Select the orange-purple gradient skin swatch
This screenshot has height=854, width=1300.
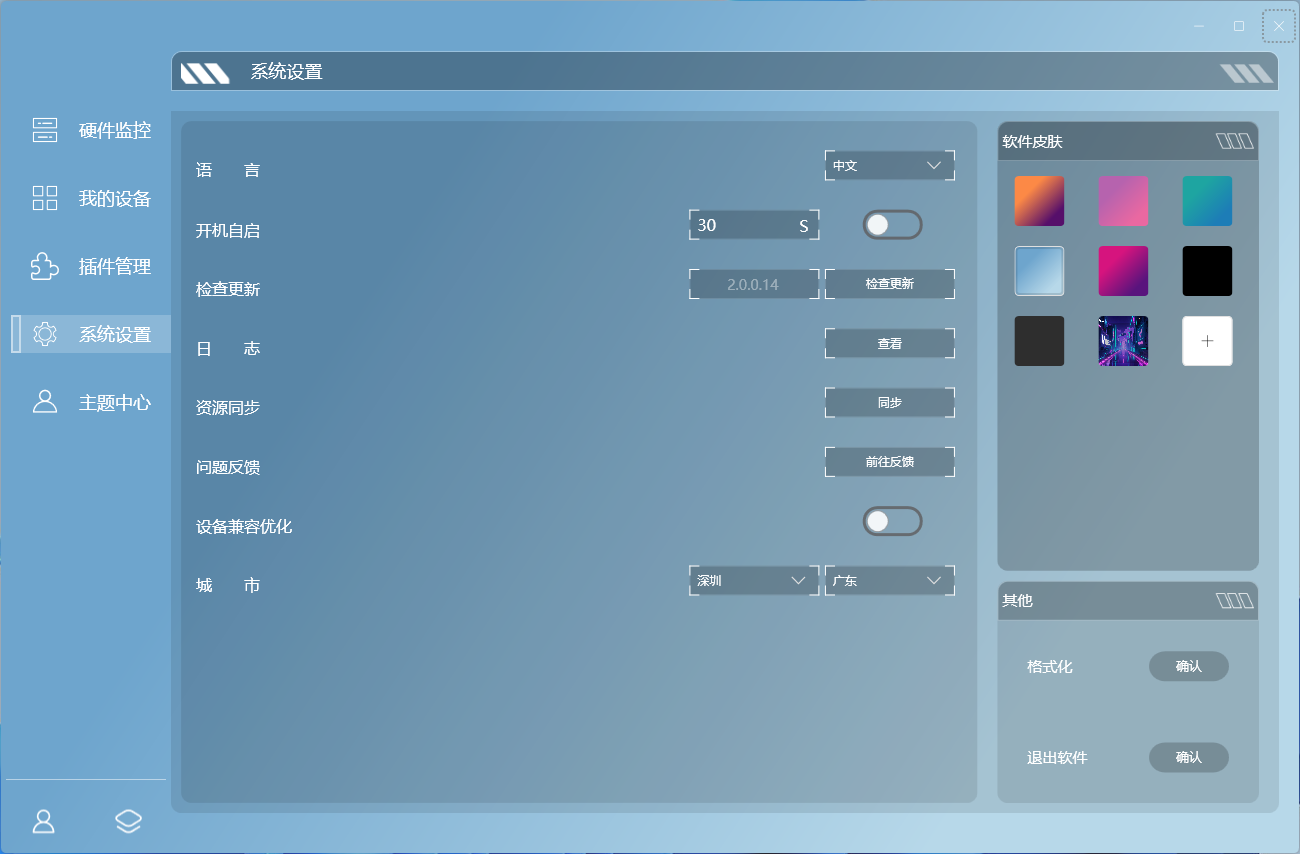1039,201
